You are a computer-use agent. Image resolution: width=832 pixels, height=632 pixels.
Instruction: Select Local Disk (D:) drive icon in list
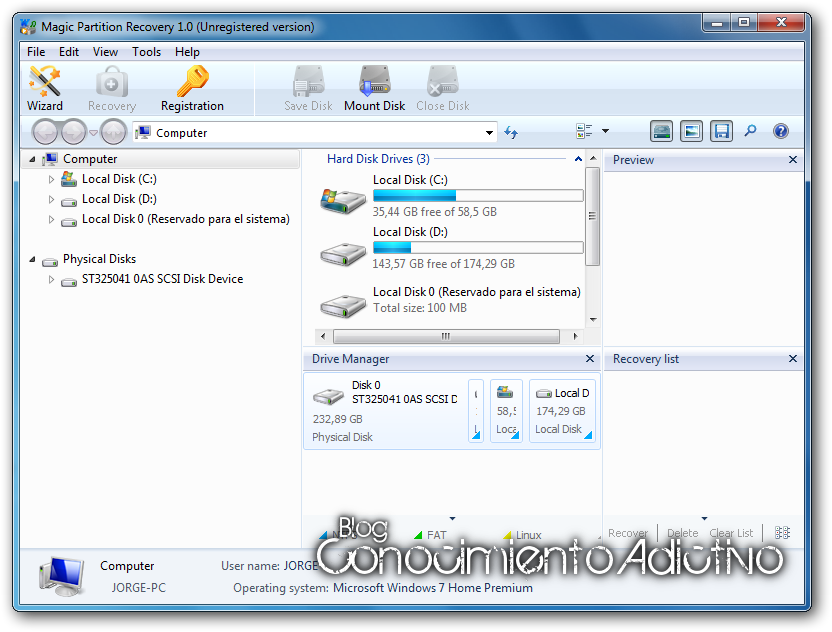click(343, 254)
